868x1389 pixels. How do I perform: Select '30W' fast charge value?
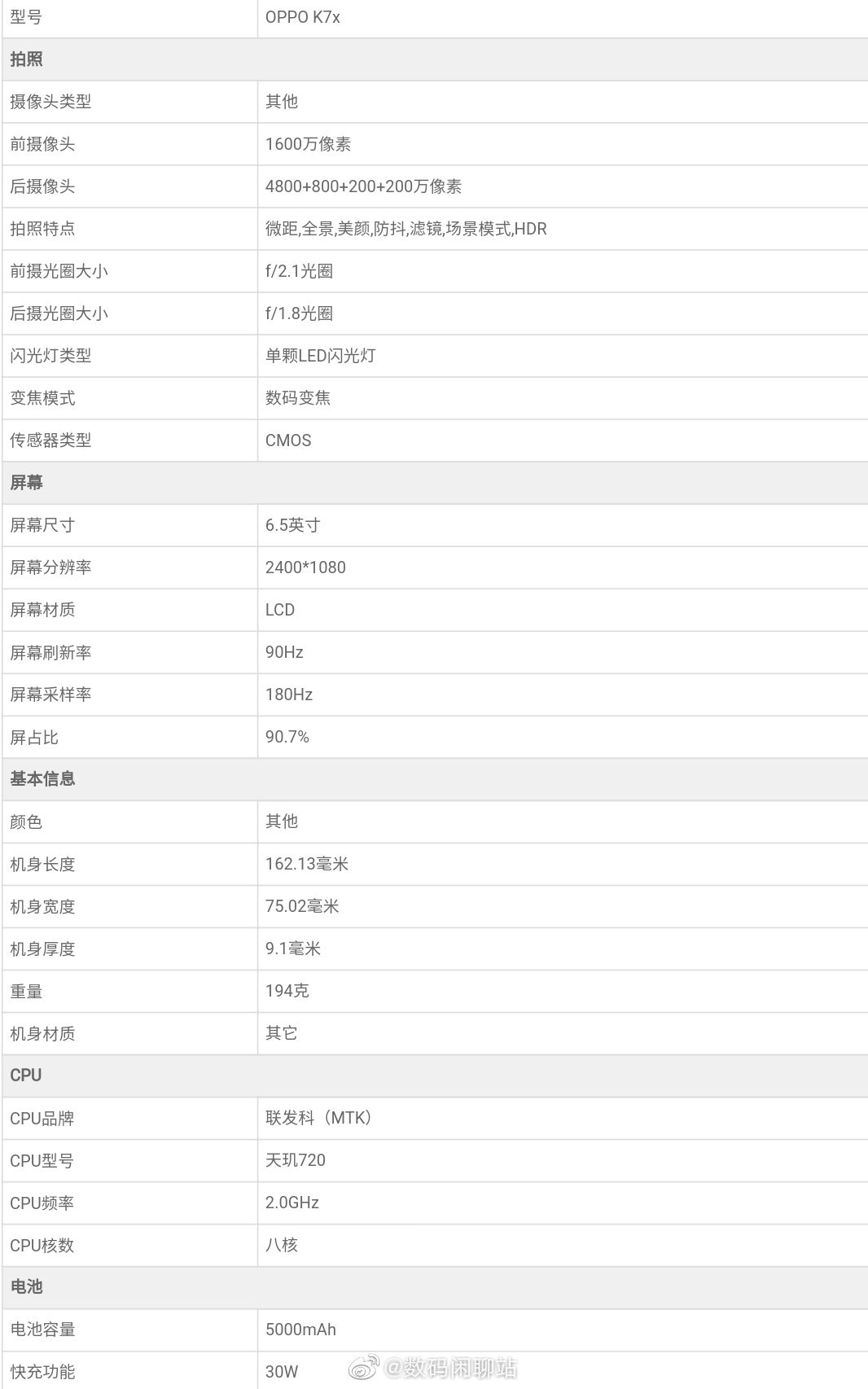282,1372
